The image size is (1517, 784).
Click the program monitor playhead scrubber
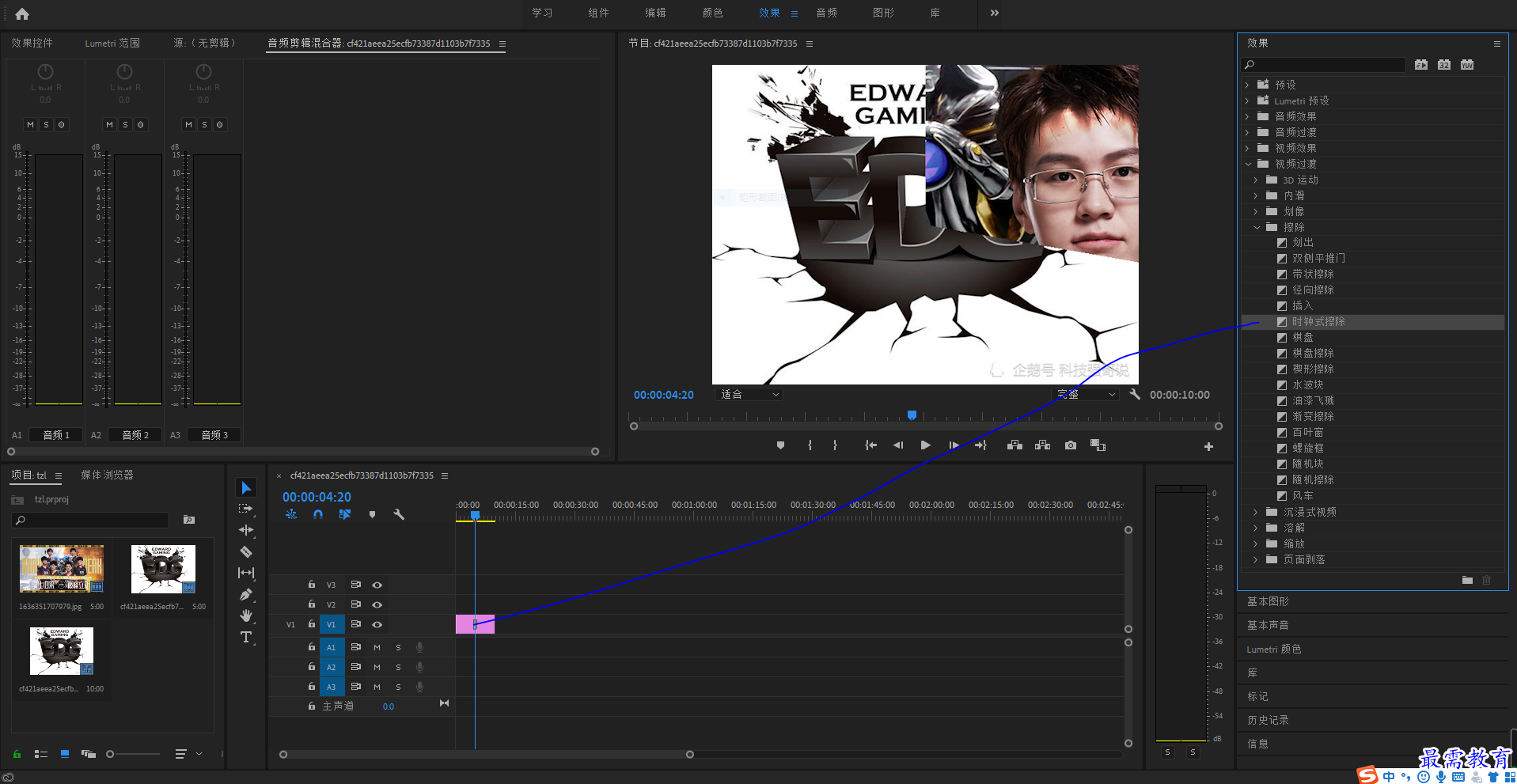pos(912,415)
